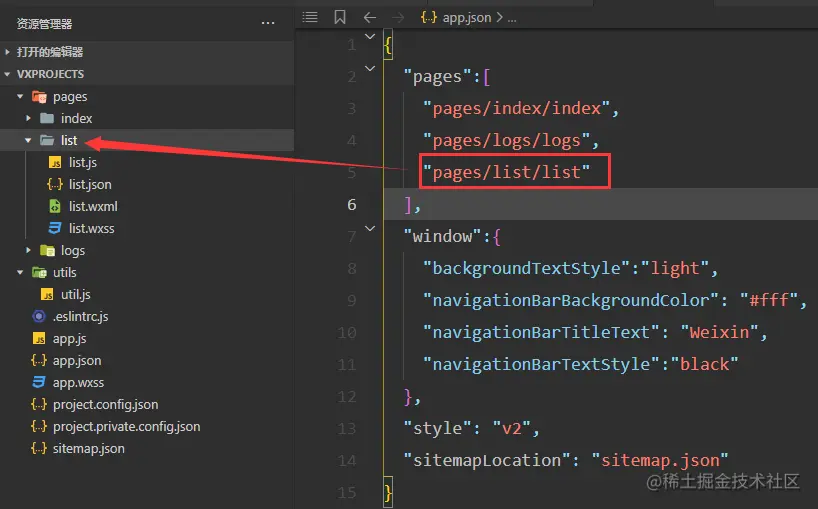This screenshot has width=818, height=509.
Task: Click the "backgroundTextStyle" key in code
Action: click(x=527, y=268)
